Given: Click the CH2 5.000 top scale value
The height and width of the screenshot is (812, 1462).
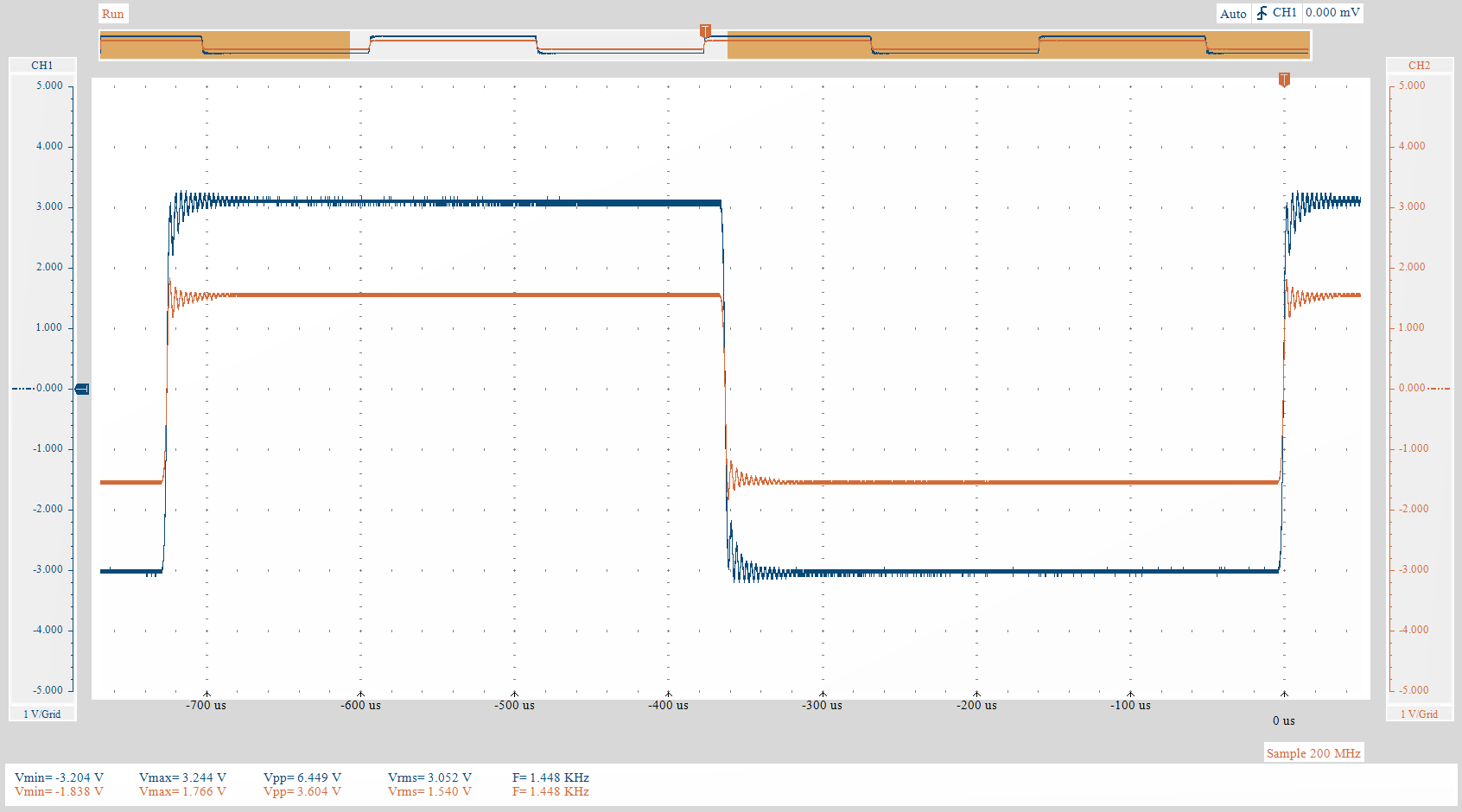Looking at the screenshot, I should [1412, 86].
